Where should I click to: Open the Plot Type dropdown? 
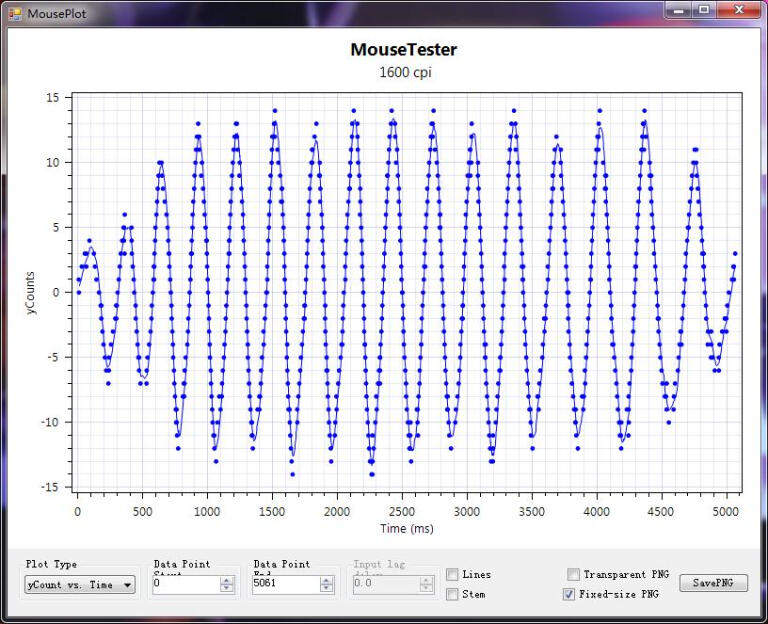point(80,584)
